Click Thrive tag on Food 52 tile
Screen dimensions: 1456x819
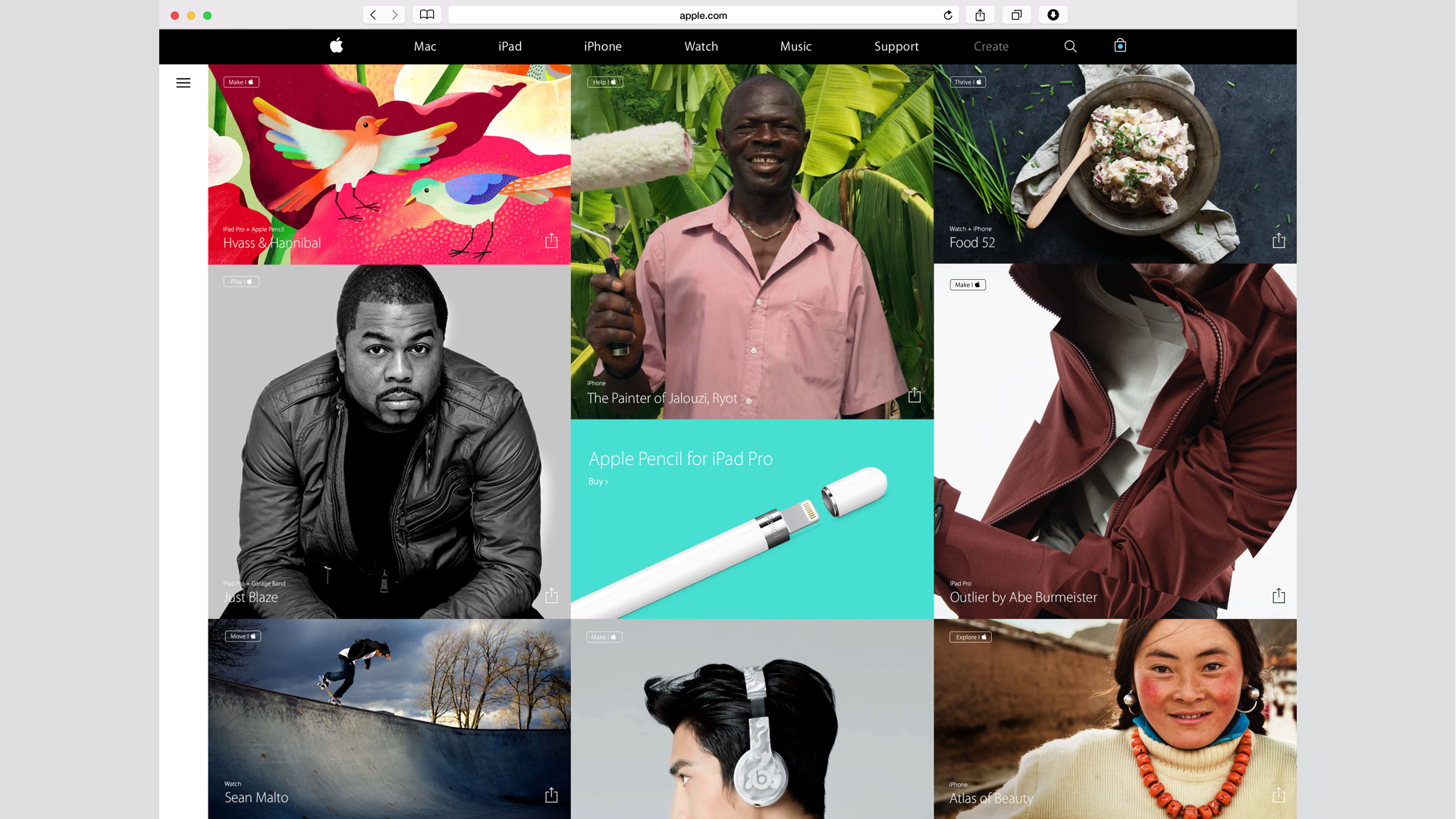pyautogui.click(x=968, y=82)
